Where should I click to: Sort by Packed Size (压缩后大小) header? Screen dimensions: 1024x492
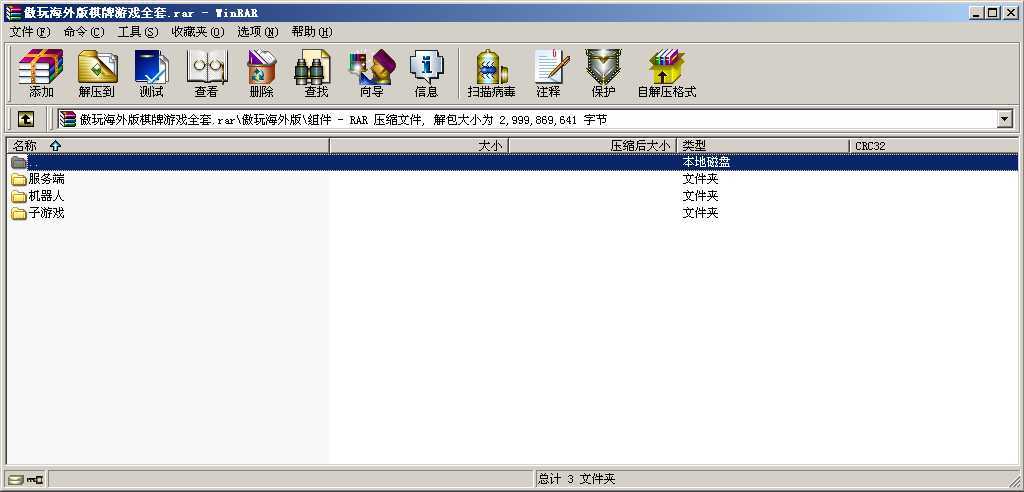[x=592, y=146]
